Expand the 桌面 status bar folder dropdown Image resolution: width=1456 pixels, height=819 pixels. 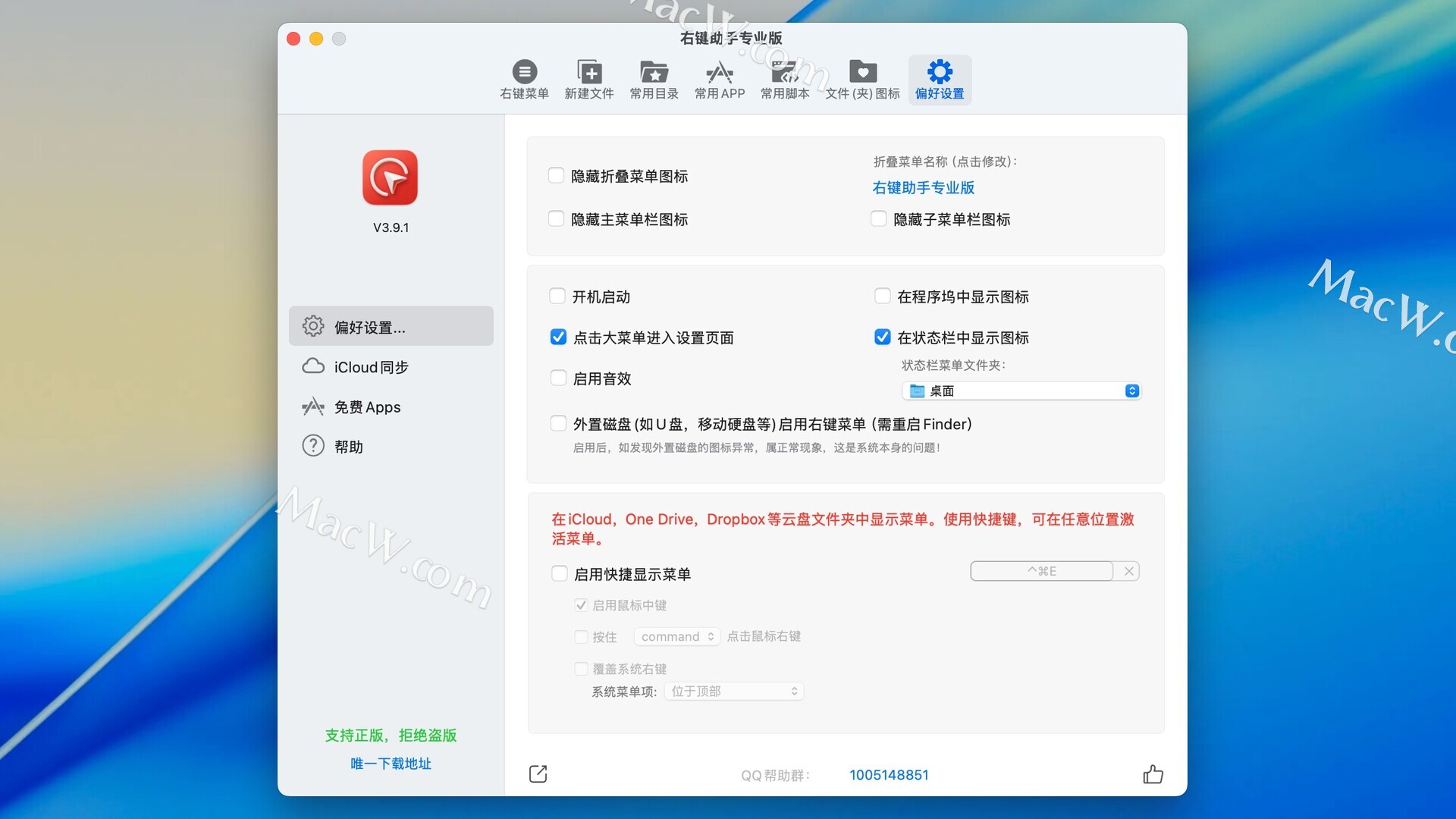(1021, 391)
